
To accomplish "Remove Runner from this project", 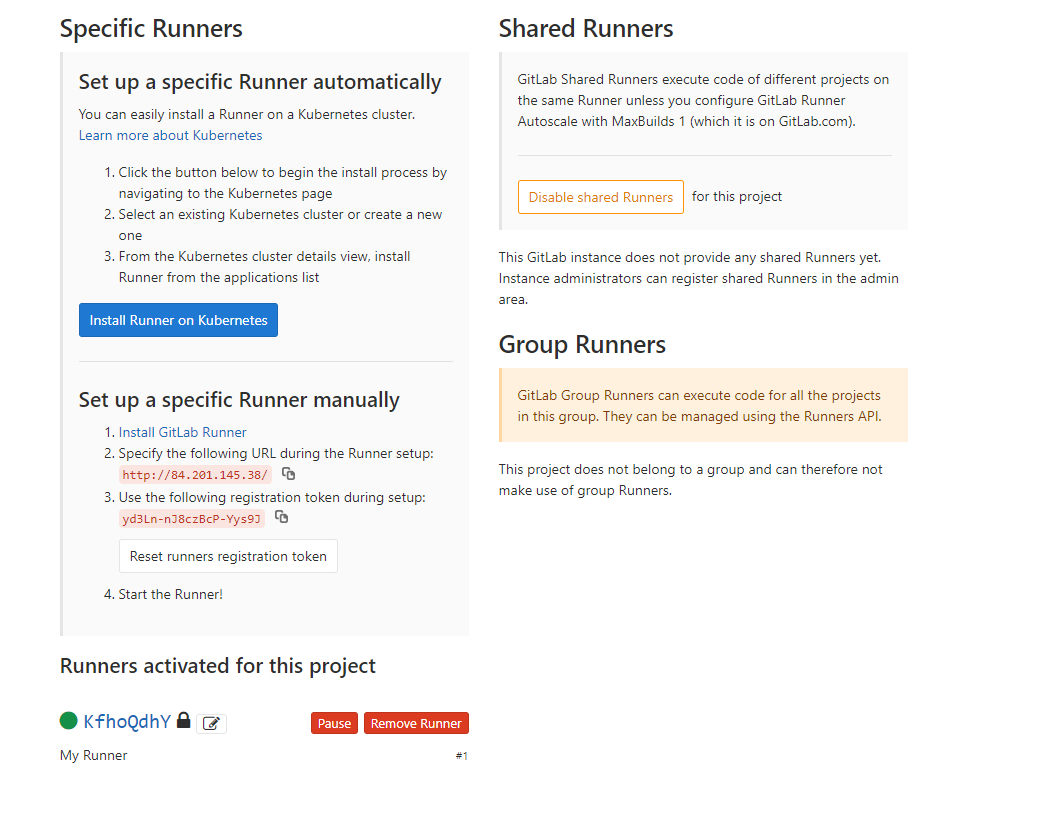I will 416,723.
